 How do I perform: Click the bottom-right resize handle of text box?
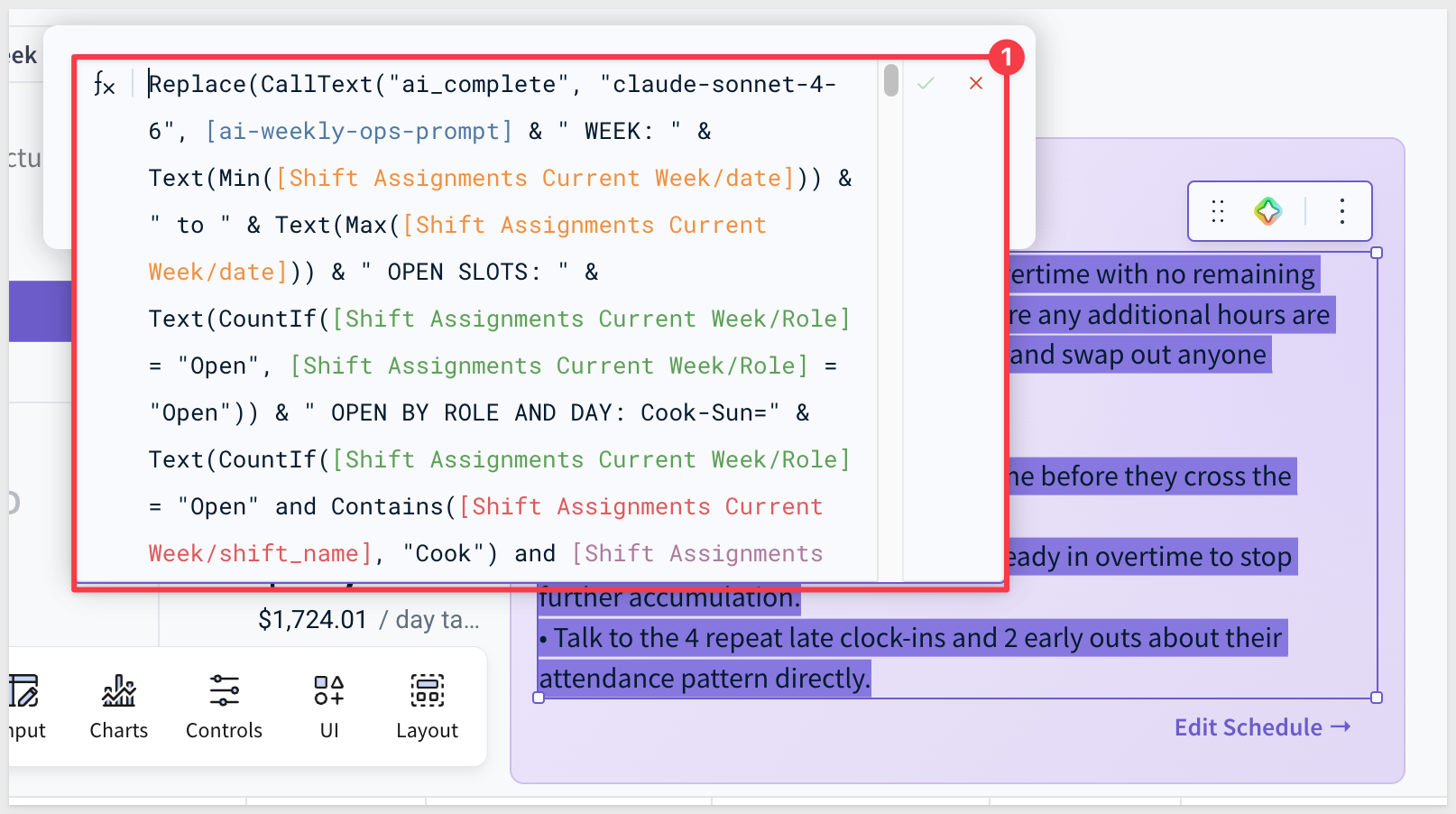pyautogui.click(x=1377, y=698)
